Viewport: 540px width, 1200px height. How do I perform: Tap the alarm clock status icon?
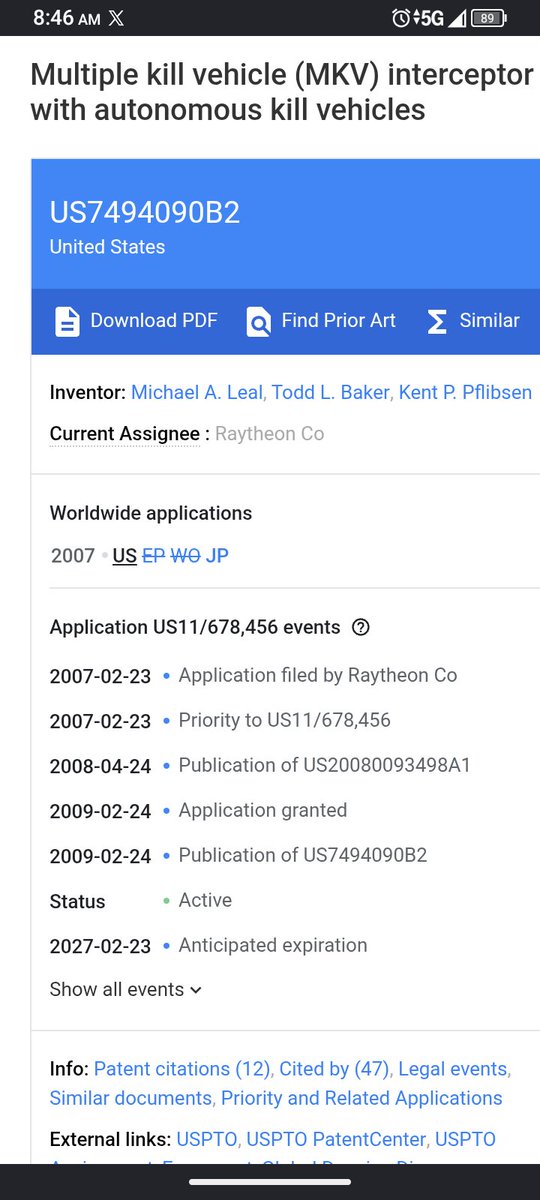(401, 17)
